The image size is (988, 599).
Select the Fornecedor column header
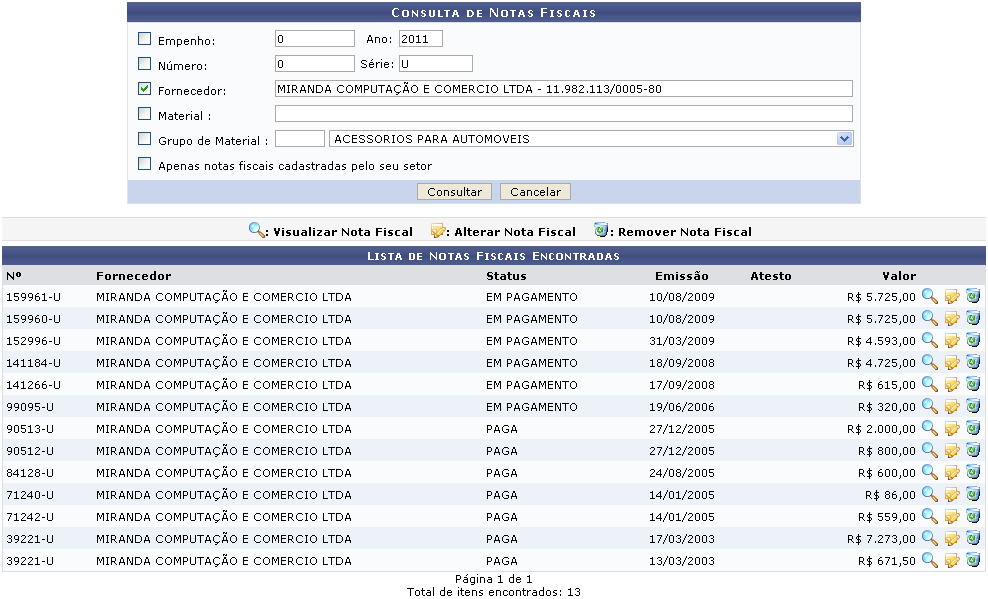pyautogui.click(x=134, y=276)
